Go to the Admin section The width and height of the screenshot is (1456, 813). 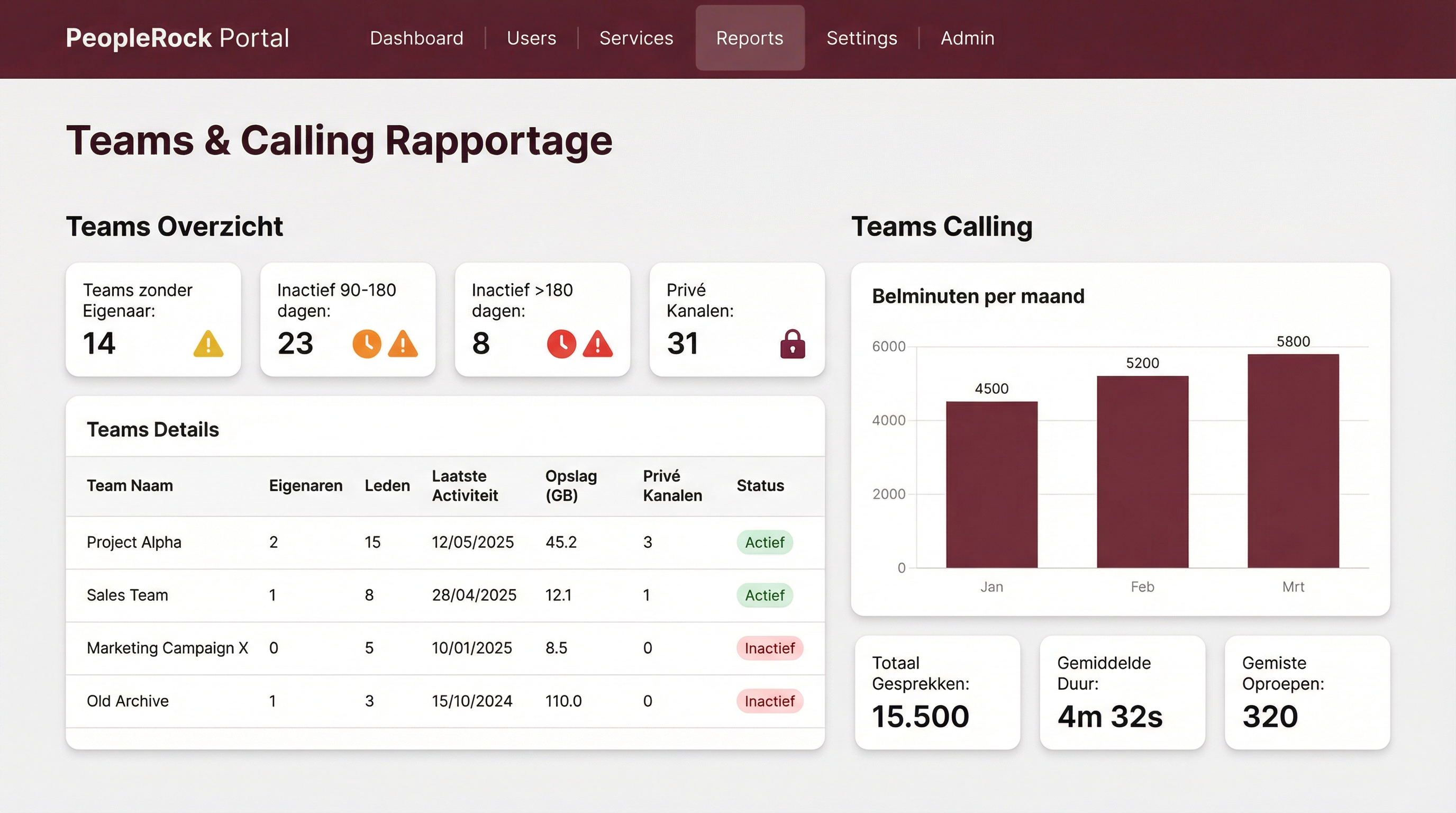tap(968, 37)
